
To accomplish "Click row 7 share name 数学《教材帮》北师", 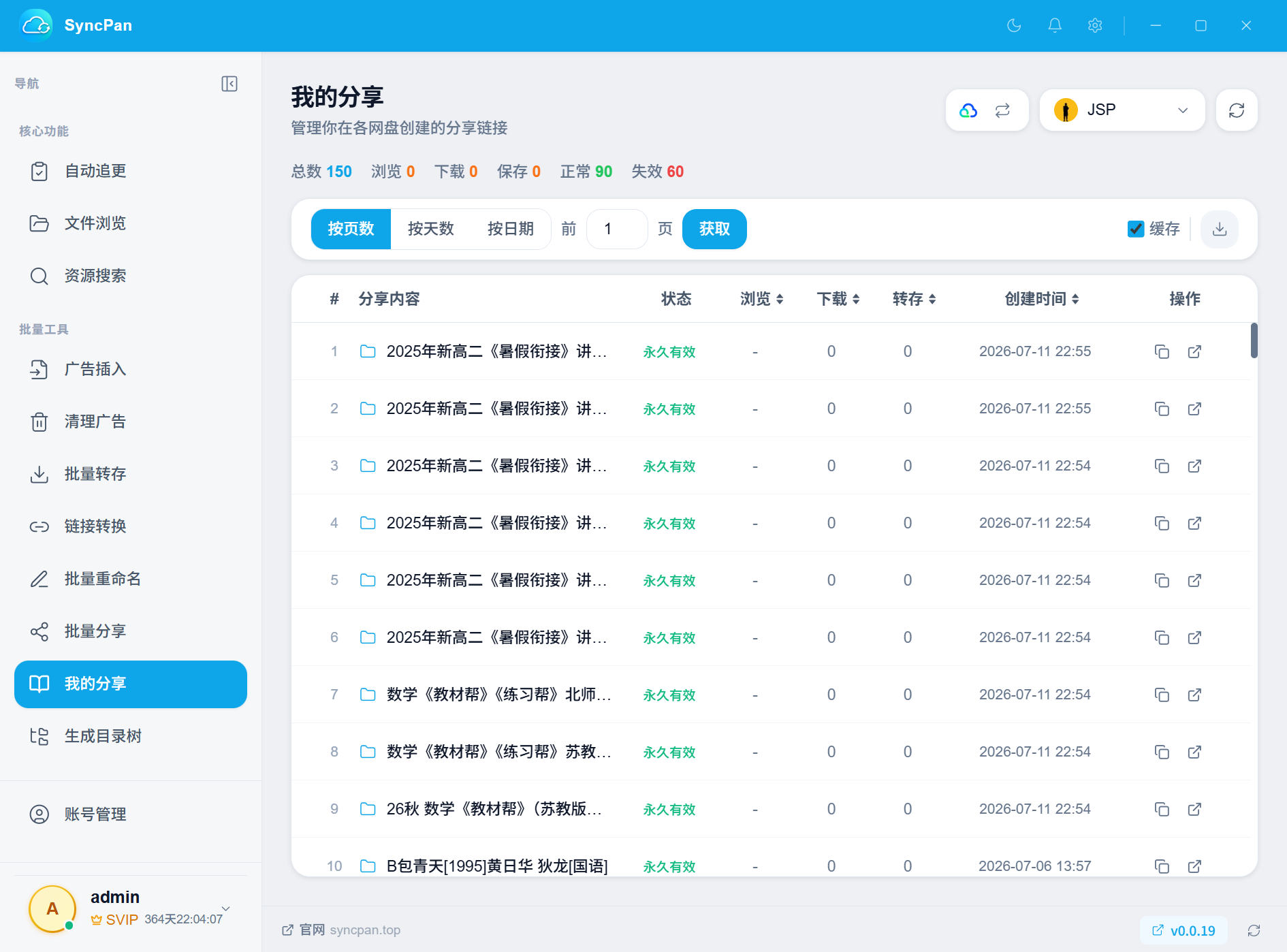I will click(x=499, y=695).
